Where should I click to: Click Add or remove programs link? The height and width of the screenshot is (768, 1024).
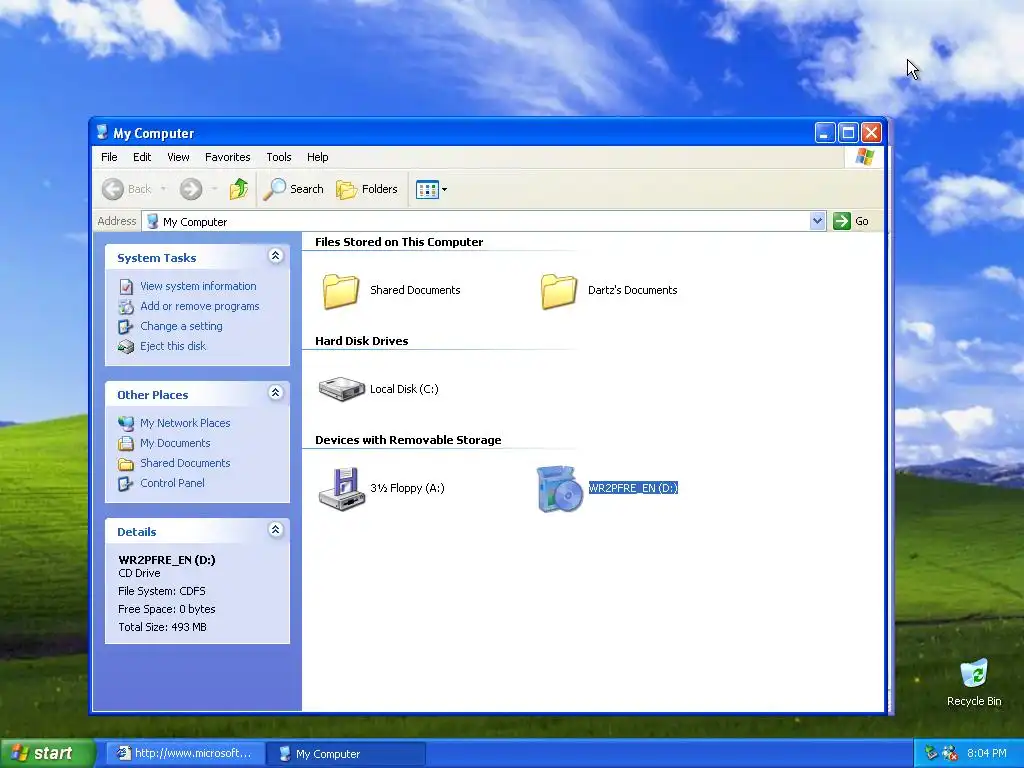pos(199,306)
